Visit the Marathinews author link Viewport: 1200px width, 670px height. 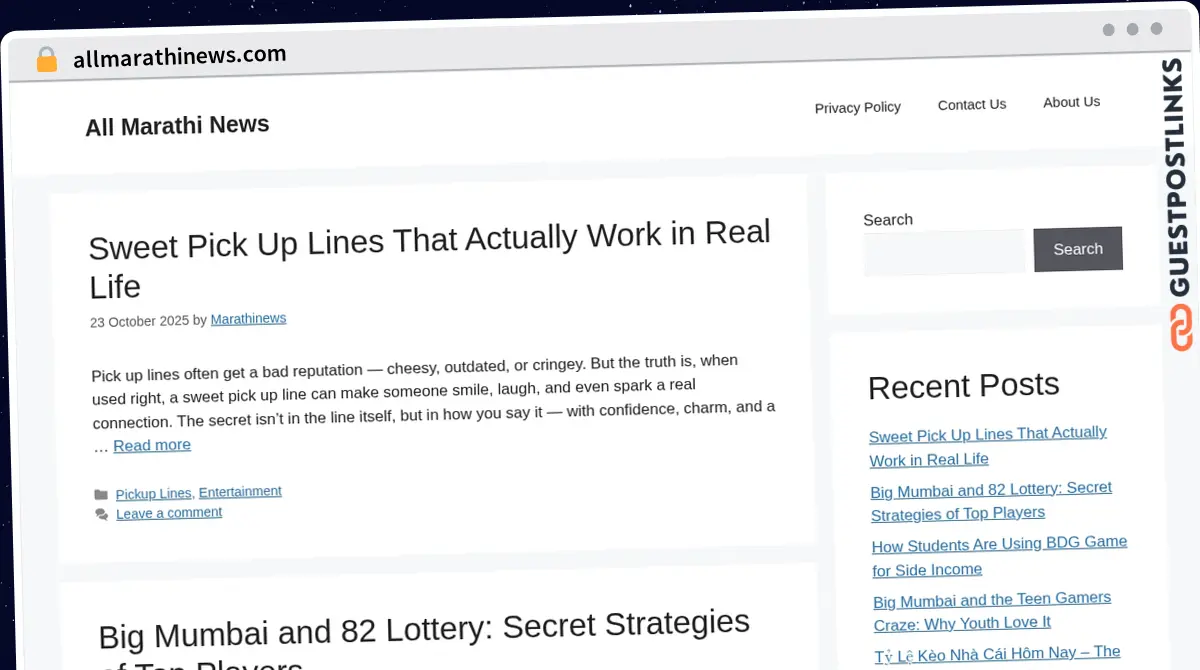(x=248, y=319)
